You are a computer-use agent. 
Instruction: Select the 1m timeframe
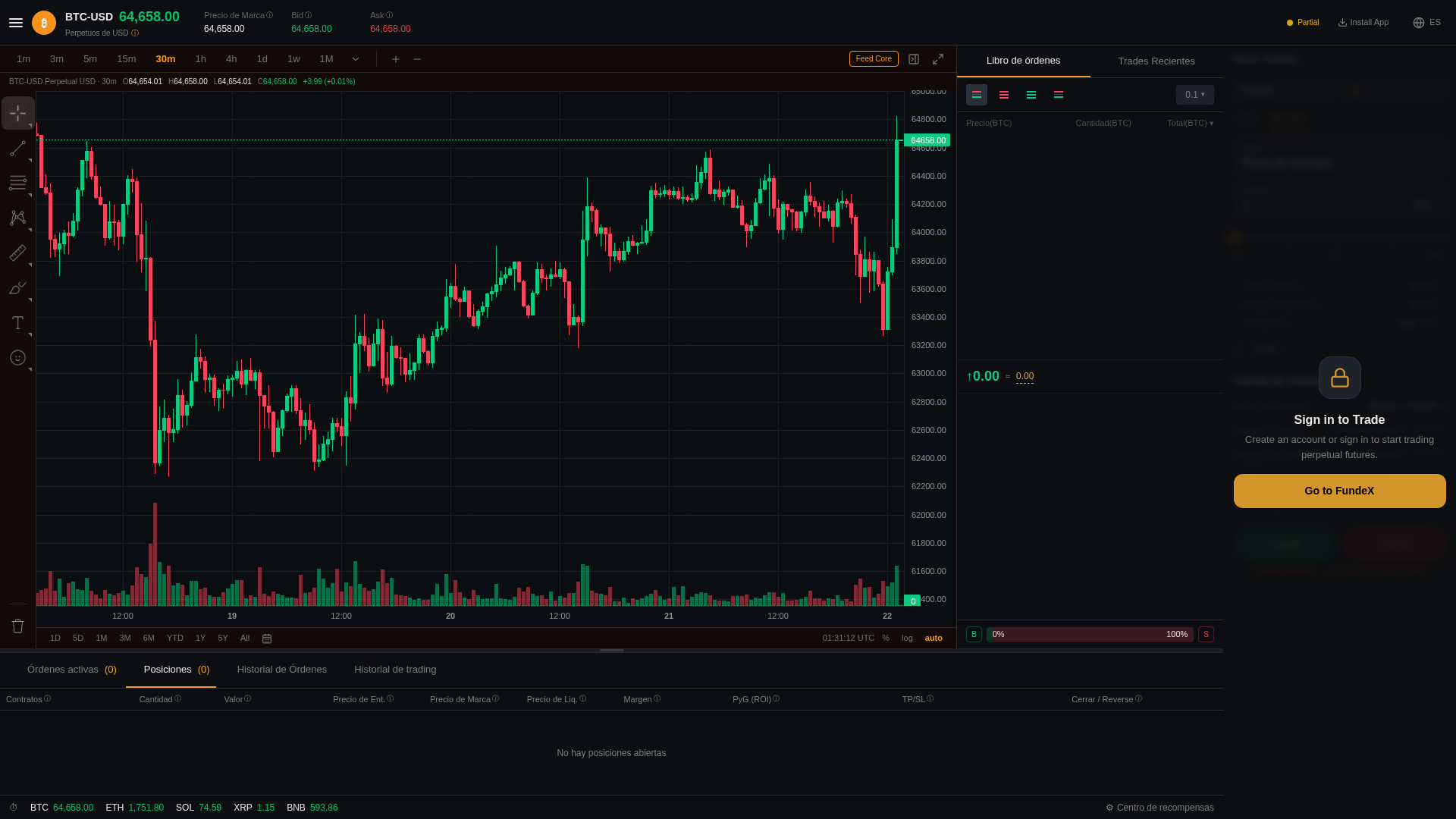[24, 59]
